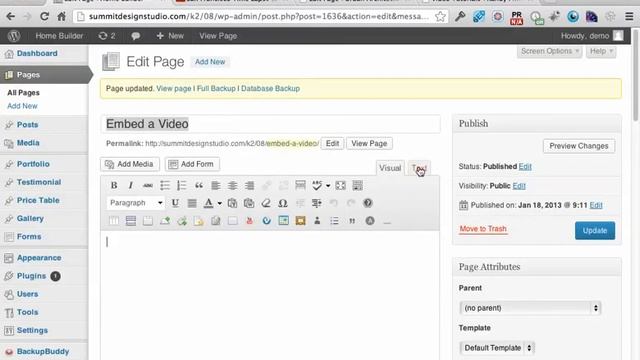Open spellchecker language dropdown arrow
This screenshot has width=640, height=360.
pyautogui.click(x=328, y=186)
